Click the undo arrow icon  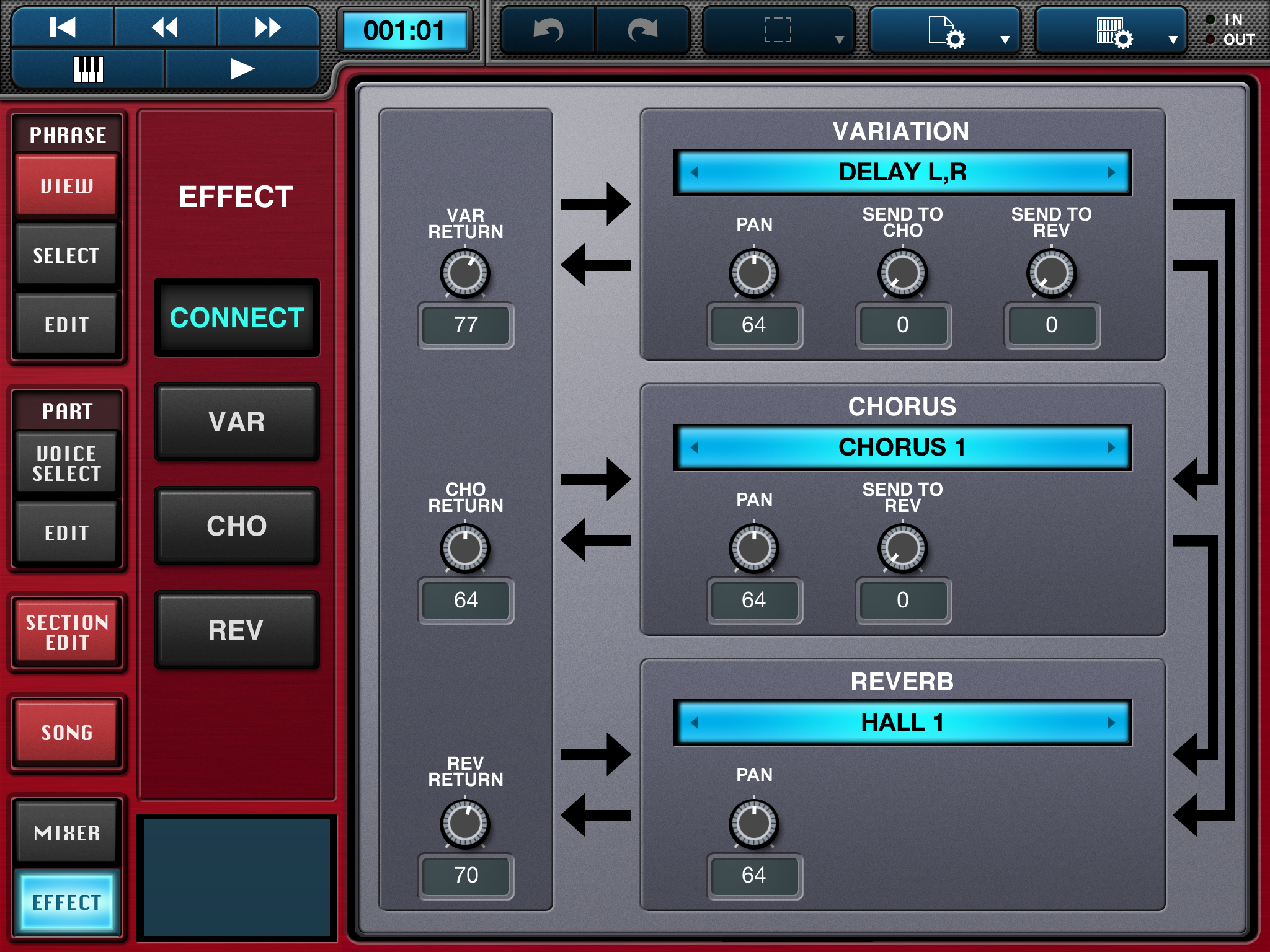coord(548,30)
